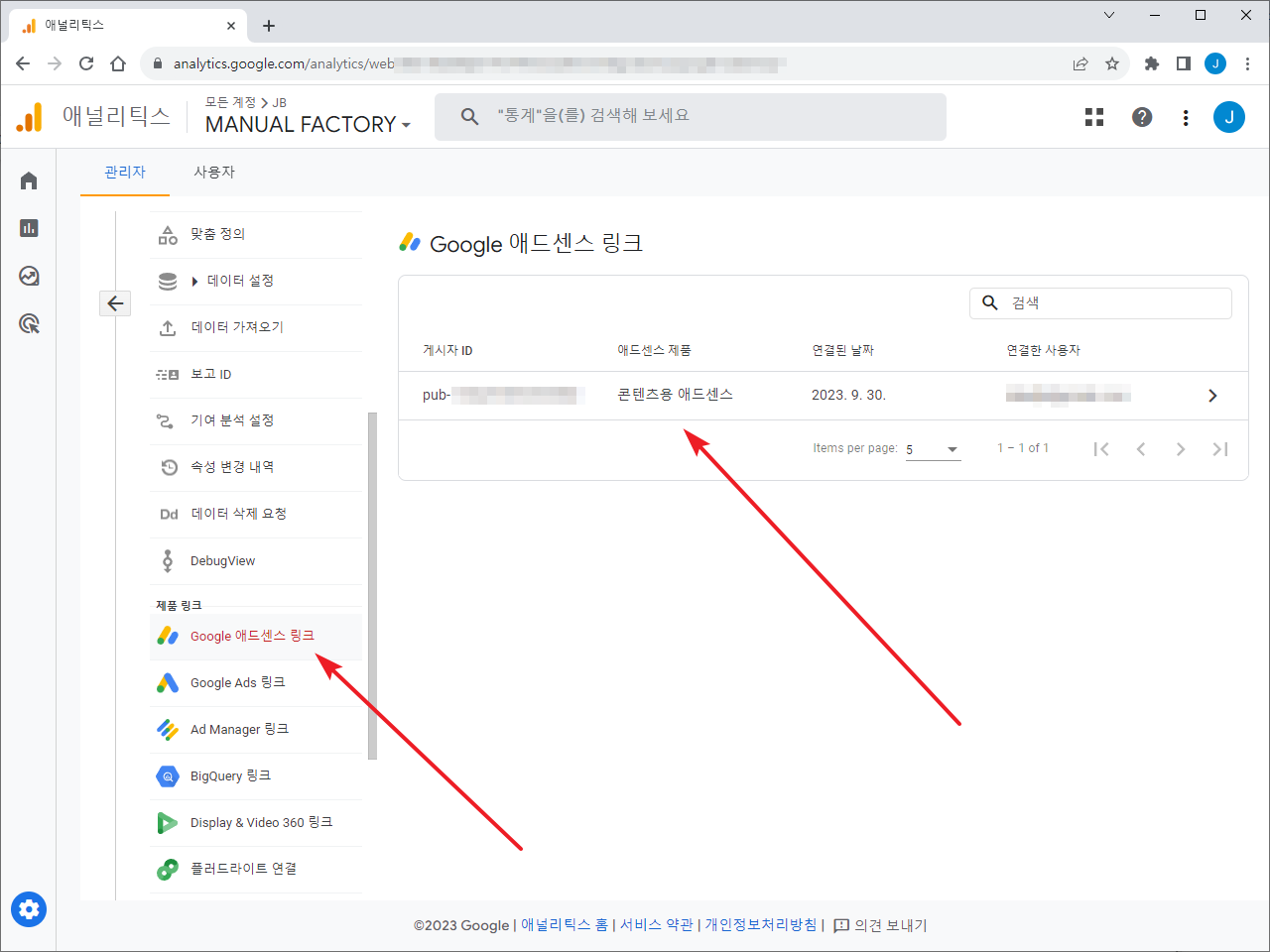Viewport: 1270px width, 952px height.
Task: Follow the 서비스 약관 footer link
Action: [x=657, y=924]
